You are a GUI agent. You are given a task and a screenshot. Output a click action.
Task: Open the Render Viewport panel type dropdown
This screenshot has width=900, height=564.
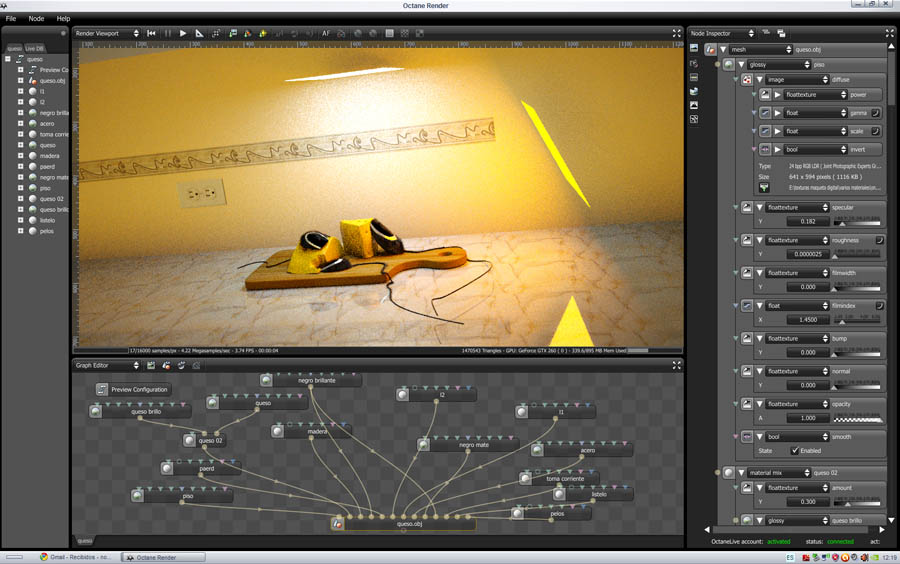tap(107, 33)
